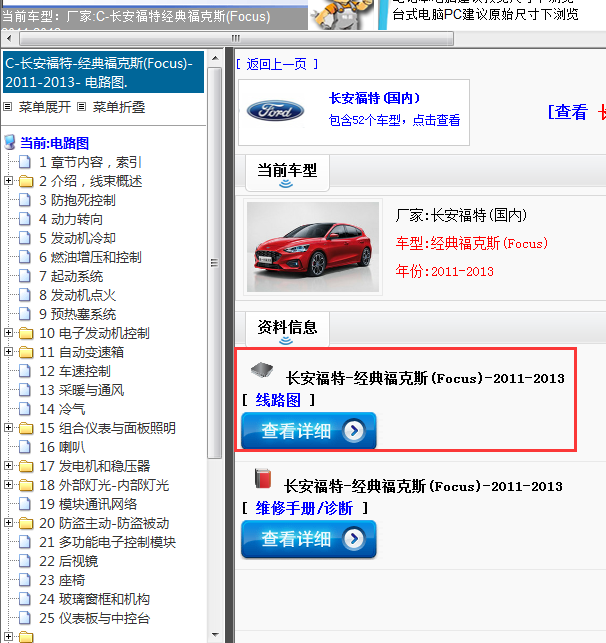The width and height of the screenshot is (606, 643).
Task: Expand the 2 介绍，线束概述 node
Action: pyautogui.click(x=8, y=180)
